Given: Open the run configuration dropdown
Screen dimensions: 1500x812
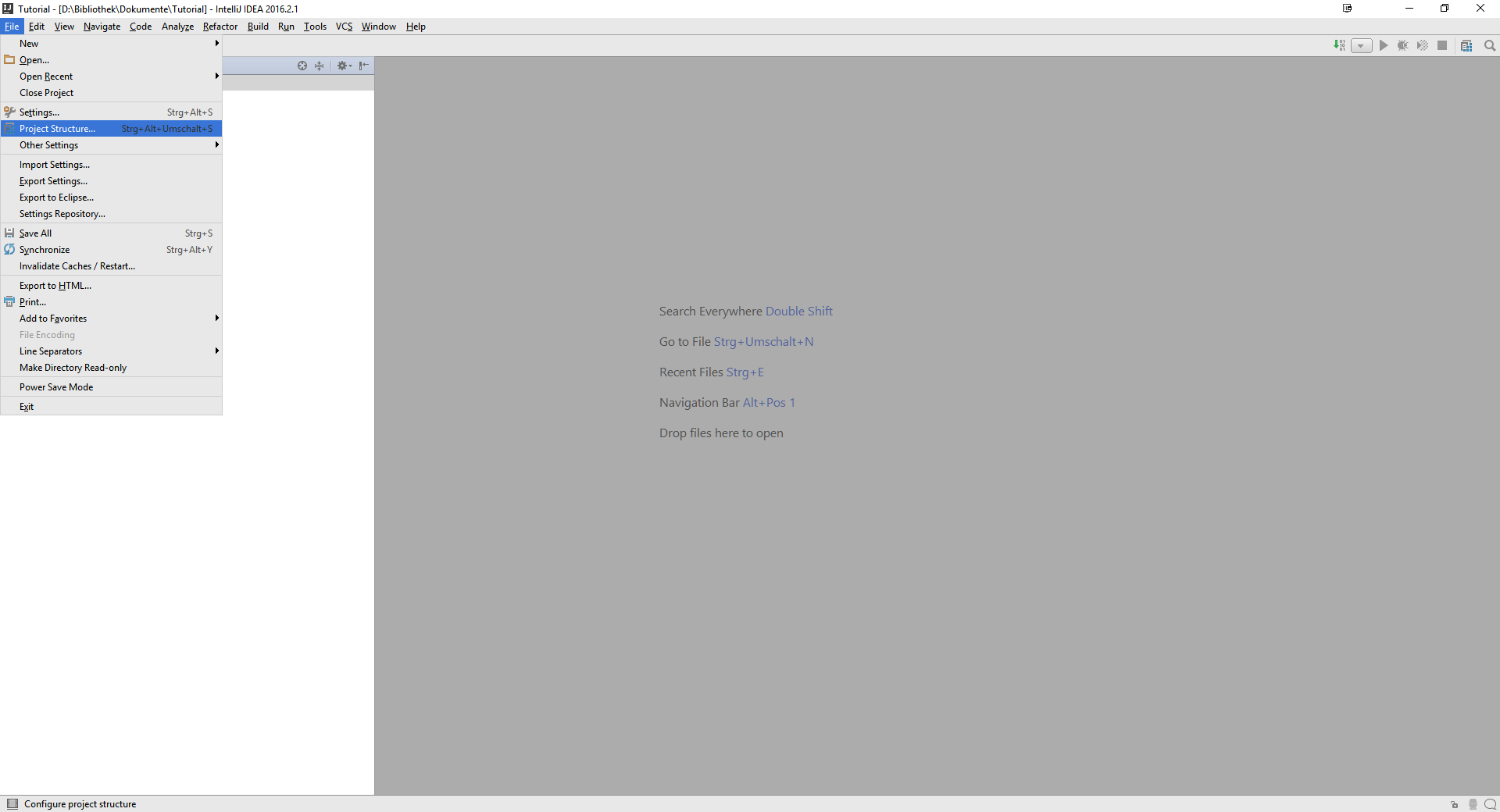Looking at the screenshot, I should (x=1361, y=45).
